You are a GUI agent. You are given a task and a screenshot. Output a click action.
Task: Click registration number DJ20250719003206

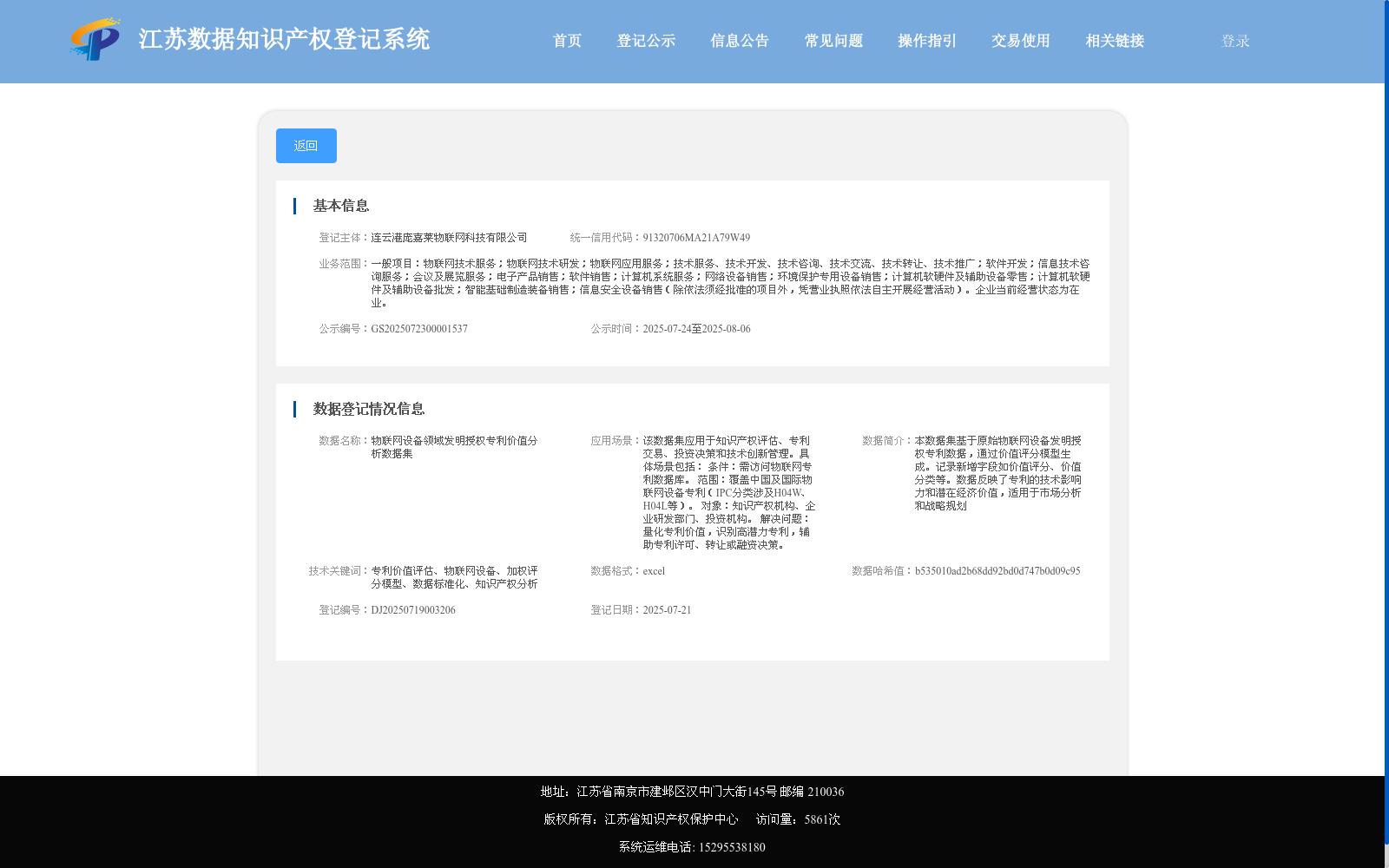[413, 610]
